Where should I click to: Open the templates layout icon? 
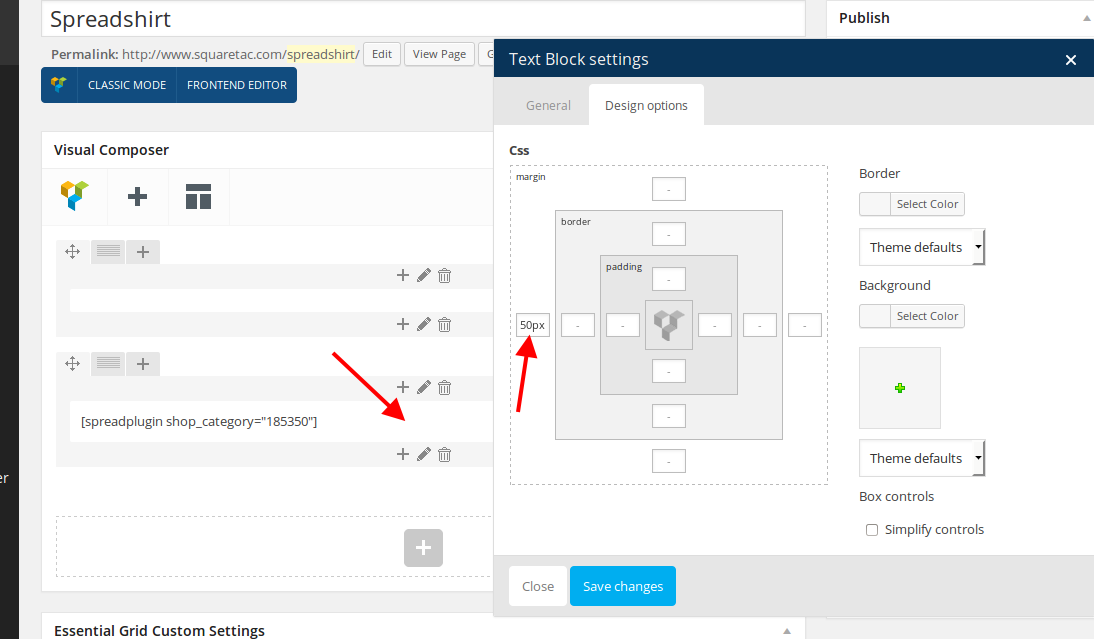click(198, 197)
